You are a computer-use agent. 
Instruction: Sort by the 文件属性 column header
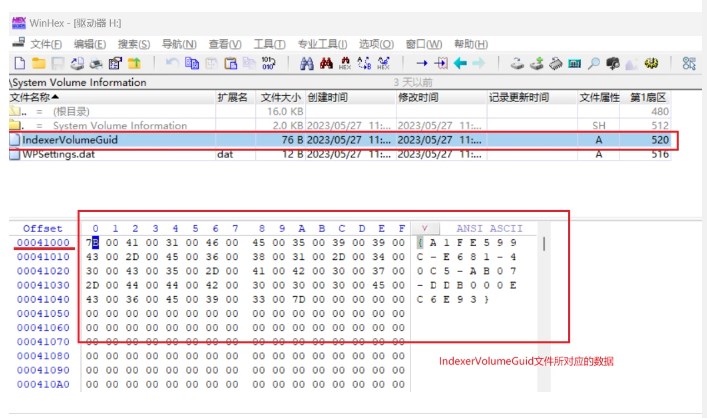(x=599, y=97)
